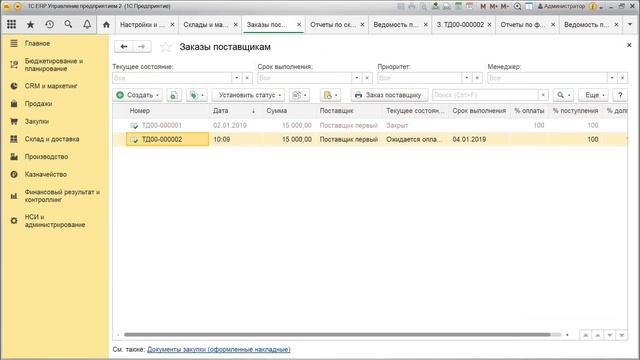
Task: Close the Заказы пос... tab
Action: point(299,24)
